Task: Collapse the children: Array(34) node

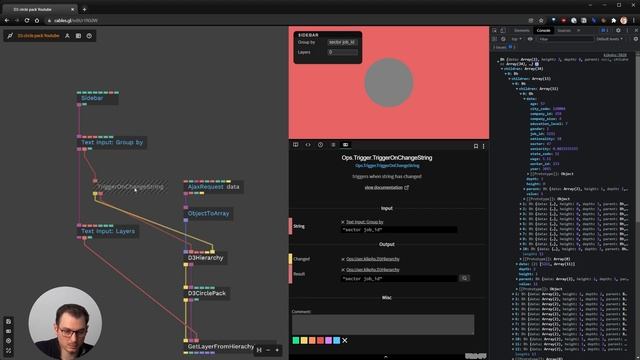Action: click(x=502, y=69)
